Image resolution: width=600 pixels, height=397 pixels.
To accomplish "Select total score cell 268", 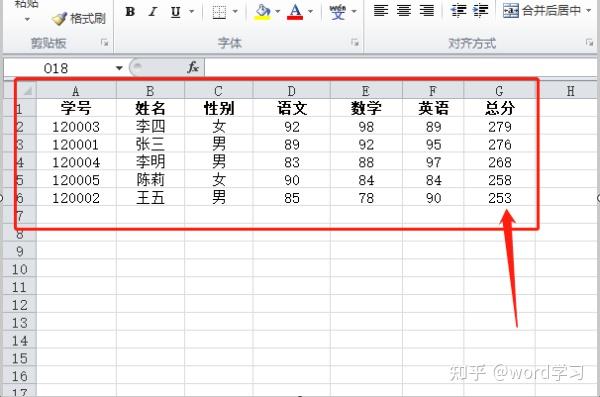I will tap(499, 162).
